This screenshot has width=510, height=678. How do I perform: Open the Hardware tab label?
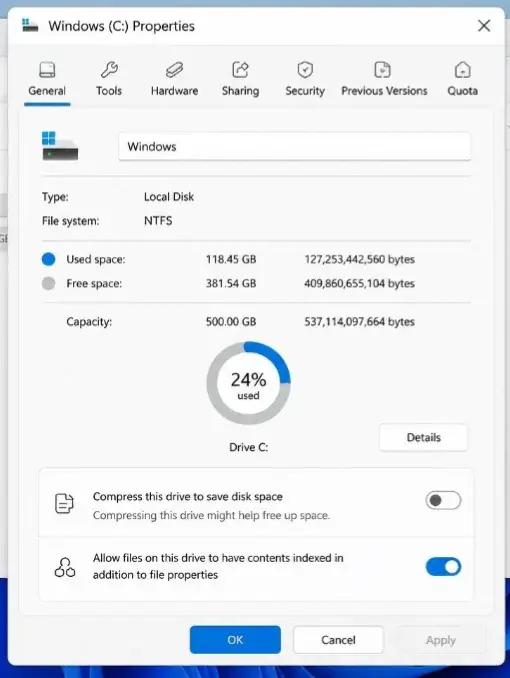[174, 91]
